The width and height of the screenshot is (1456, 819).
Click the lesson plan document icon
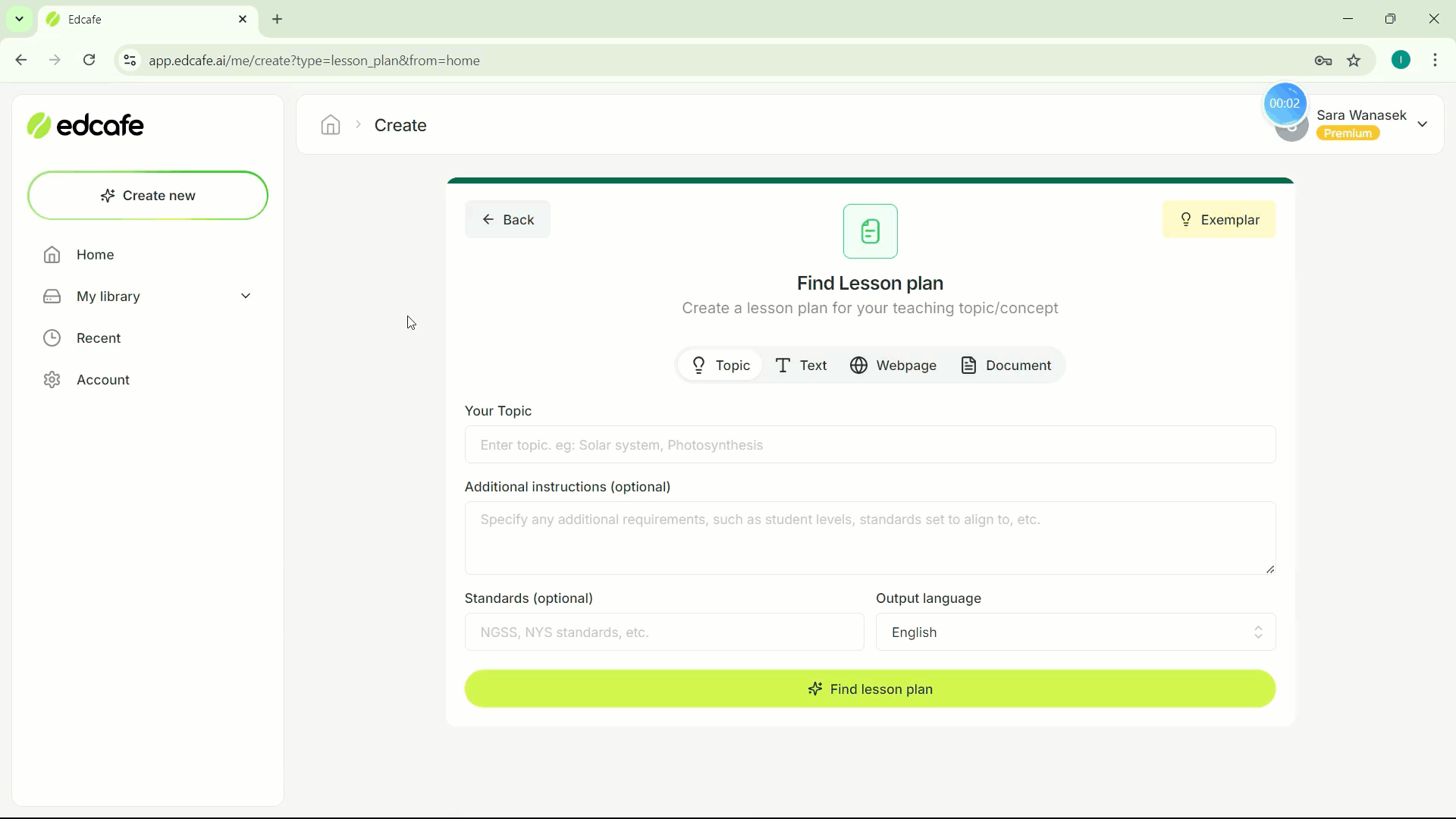[x=871, y=231]
